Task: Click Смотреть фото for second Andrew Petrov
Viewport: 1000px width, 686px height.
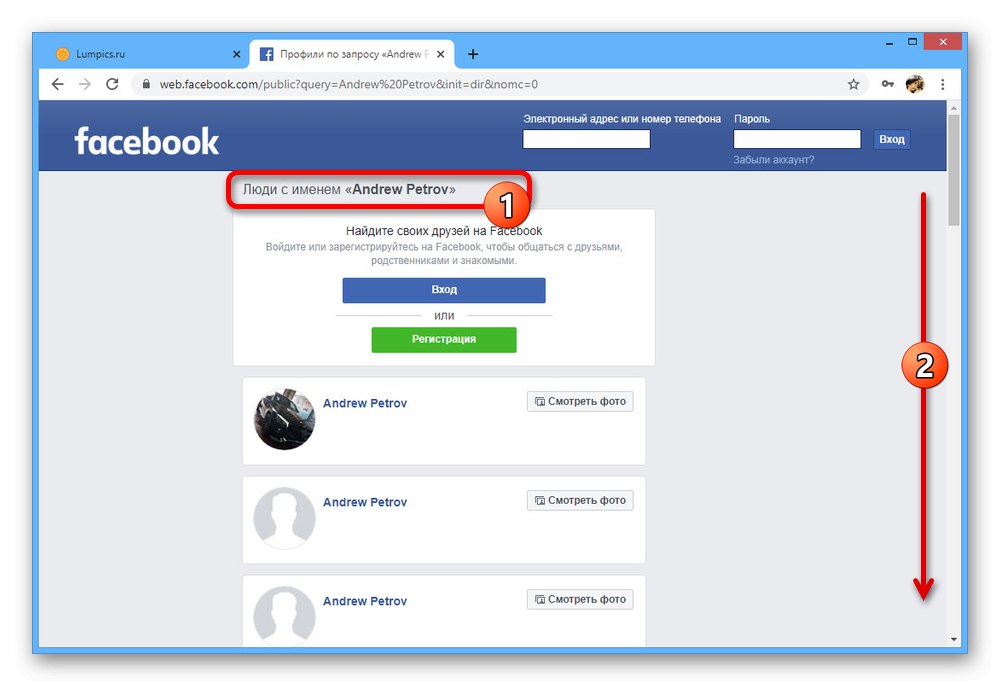Action: click(580, 500)
